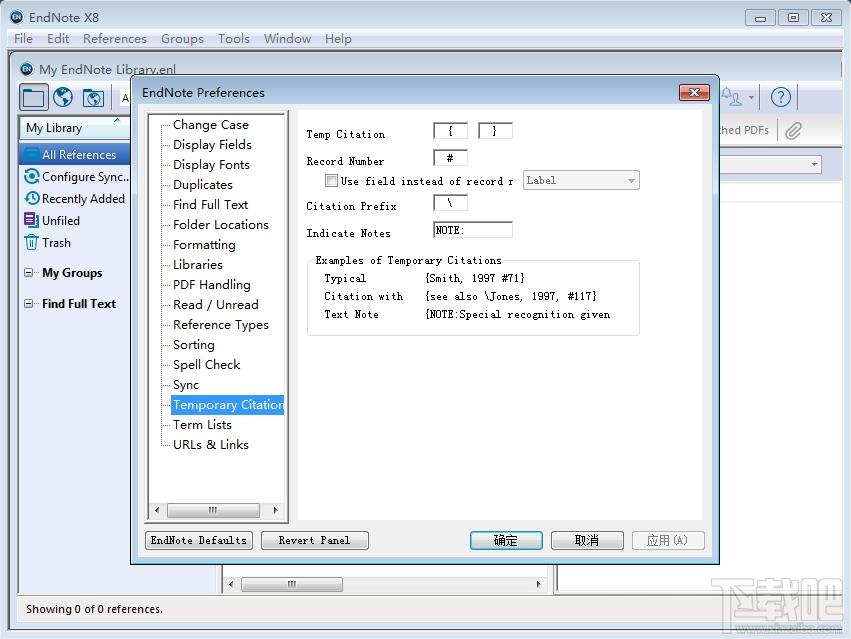Select Formatting preference
851x639 pixels.
tap(204, 245)
